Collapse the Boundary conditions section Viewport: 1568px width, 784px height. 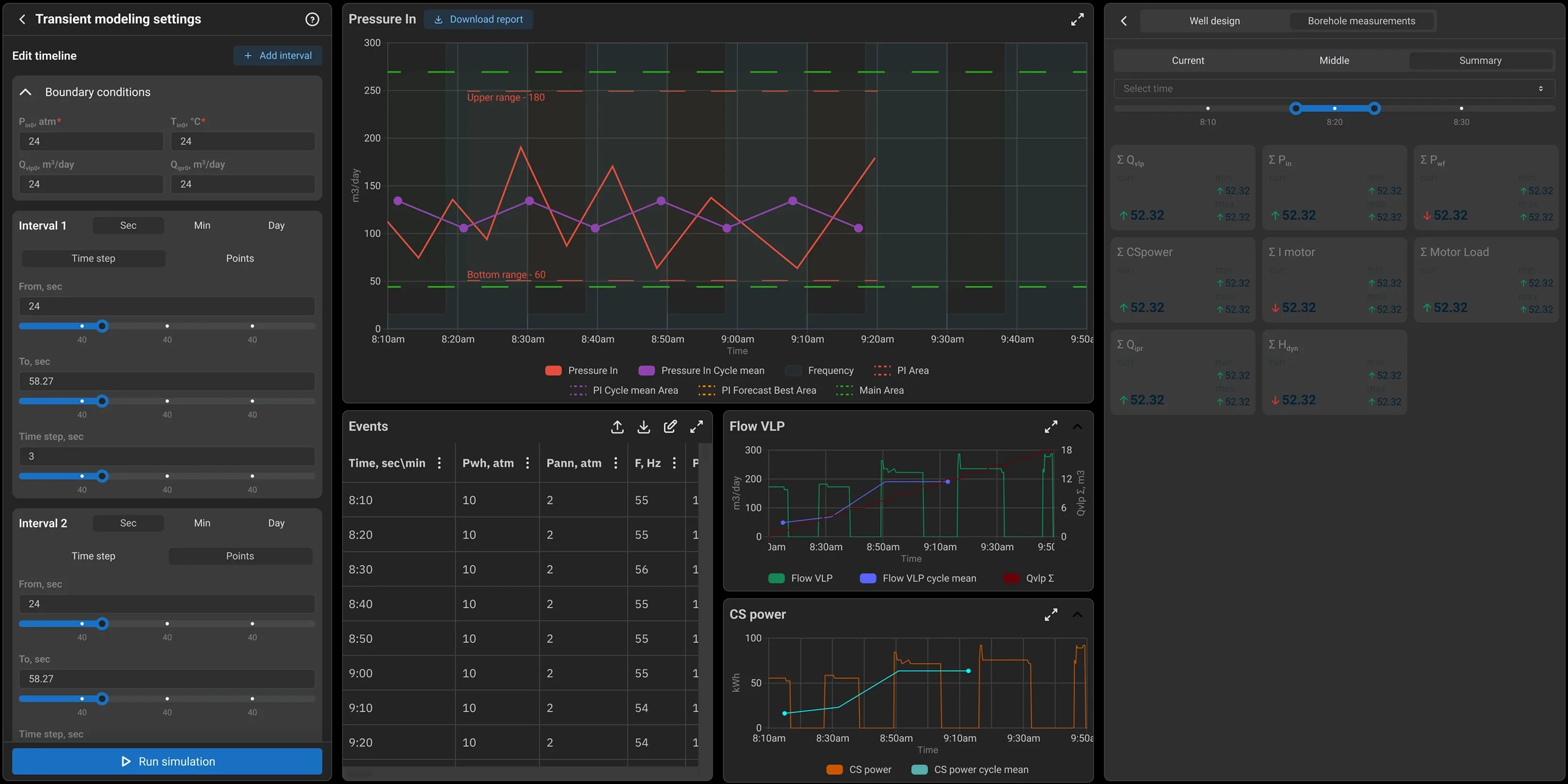click(25, 92)
